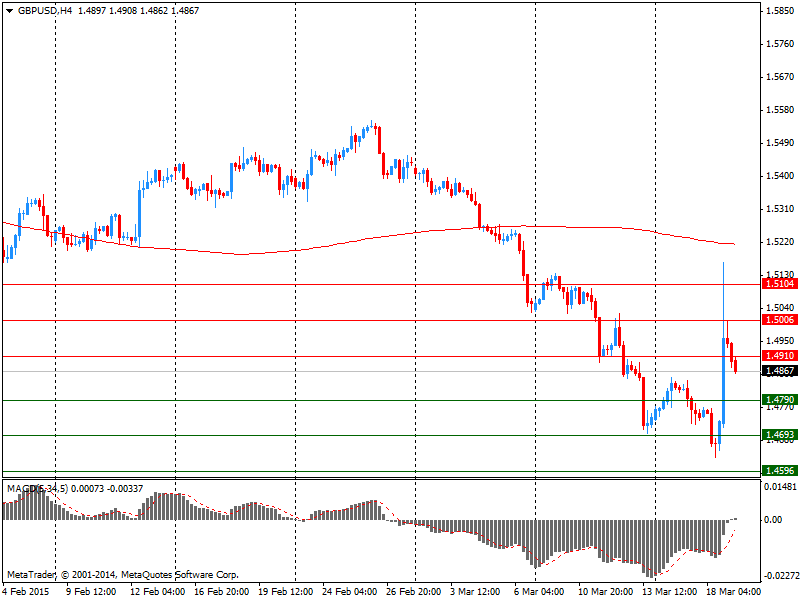This screenshot has height=600, width=800.
Task: Click the current price label 1.4867
Action: coord(780,371)
